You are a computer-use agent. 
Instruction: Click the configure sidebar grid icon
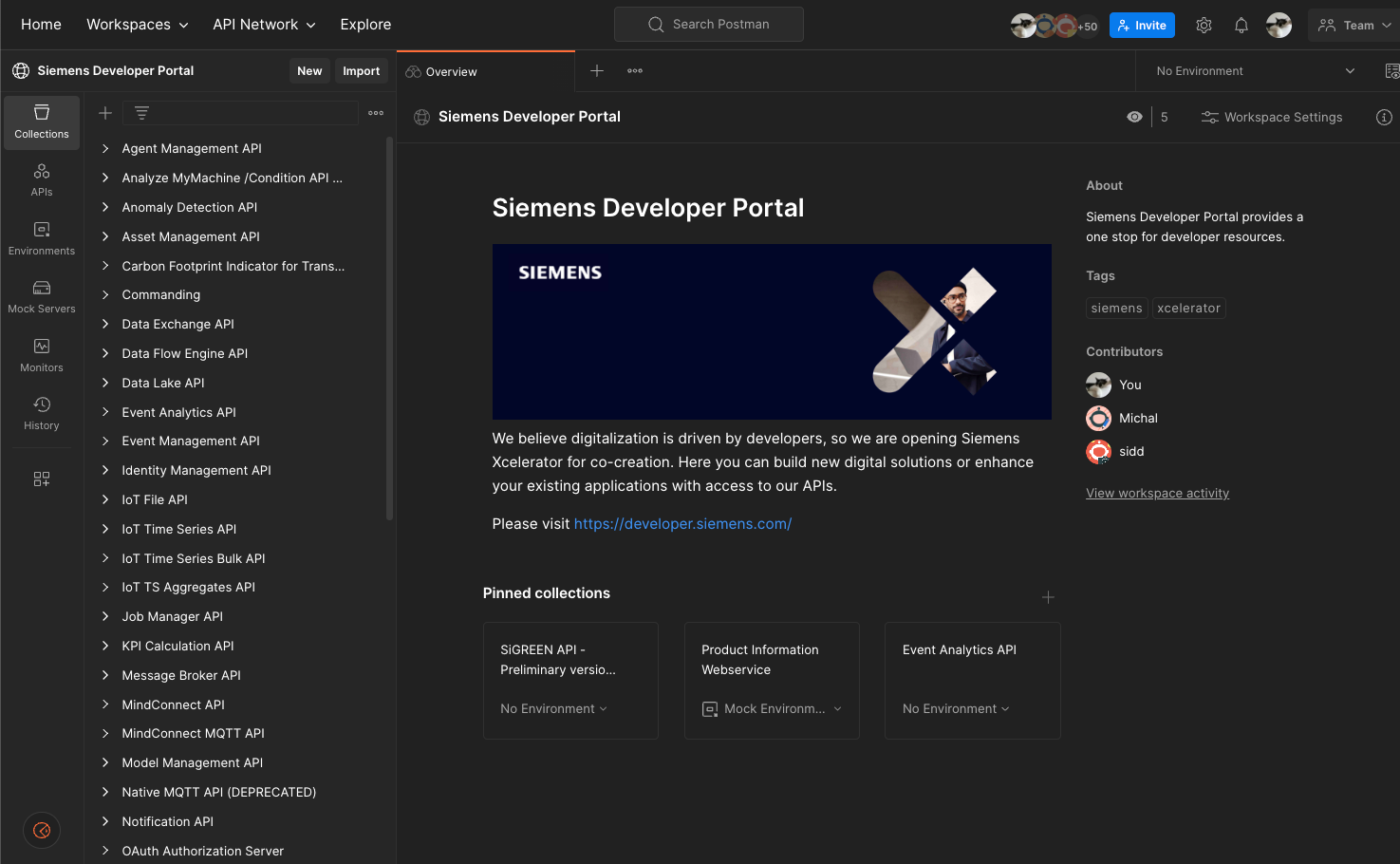[x=42, y=479]
